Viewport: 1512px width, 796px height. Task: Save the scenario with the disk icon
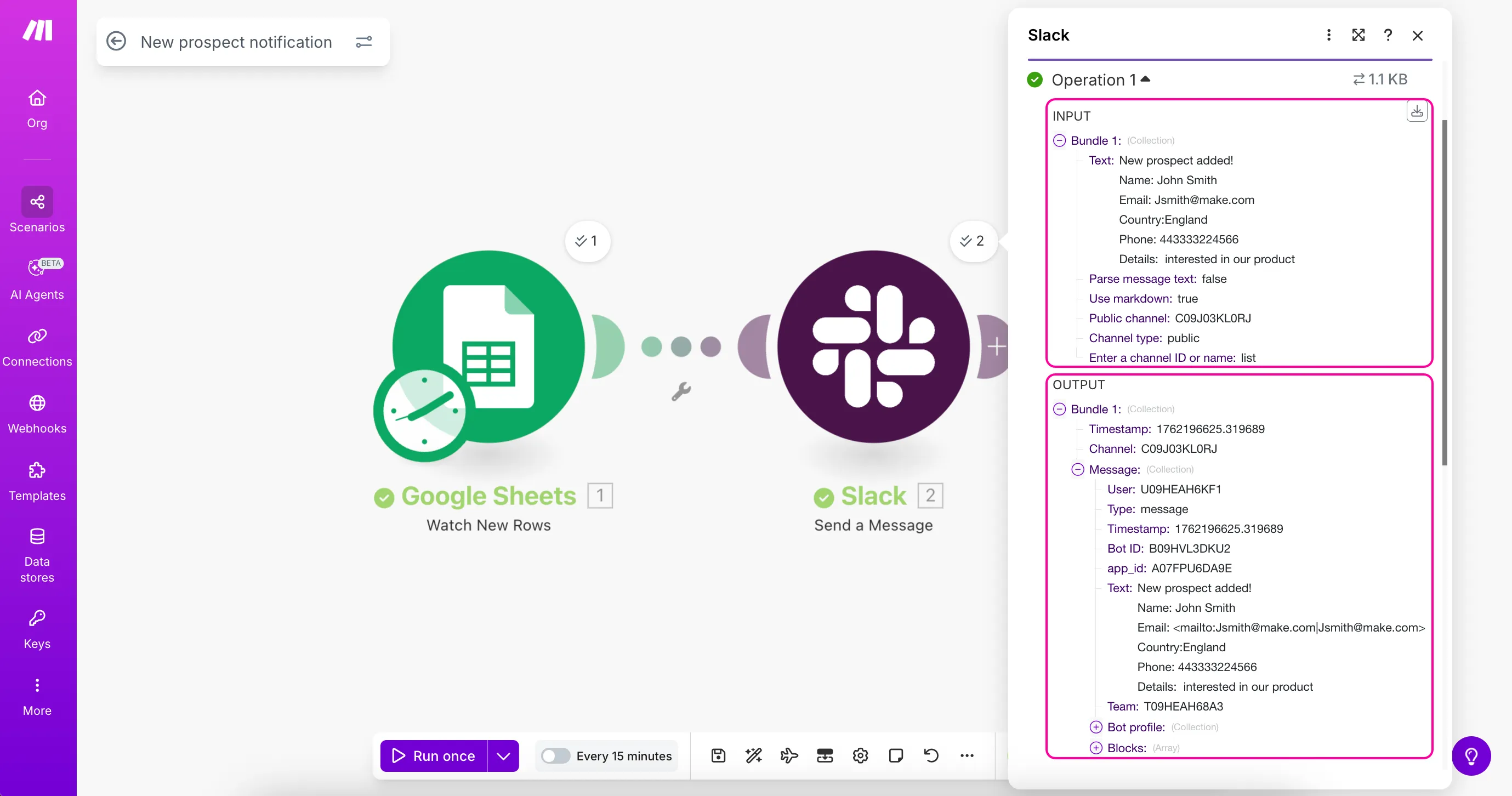pyautogui.click(x=718, y=755)
